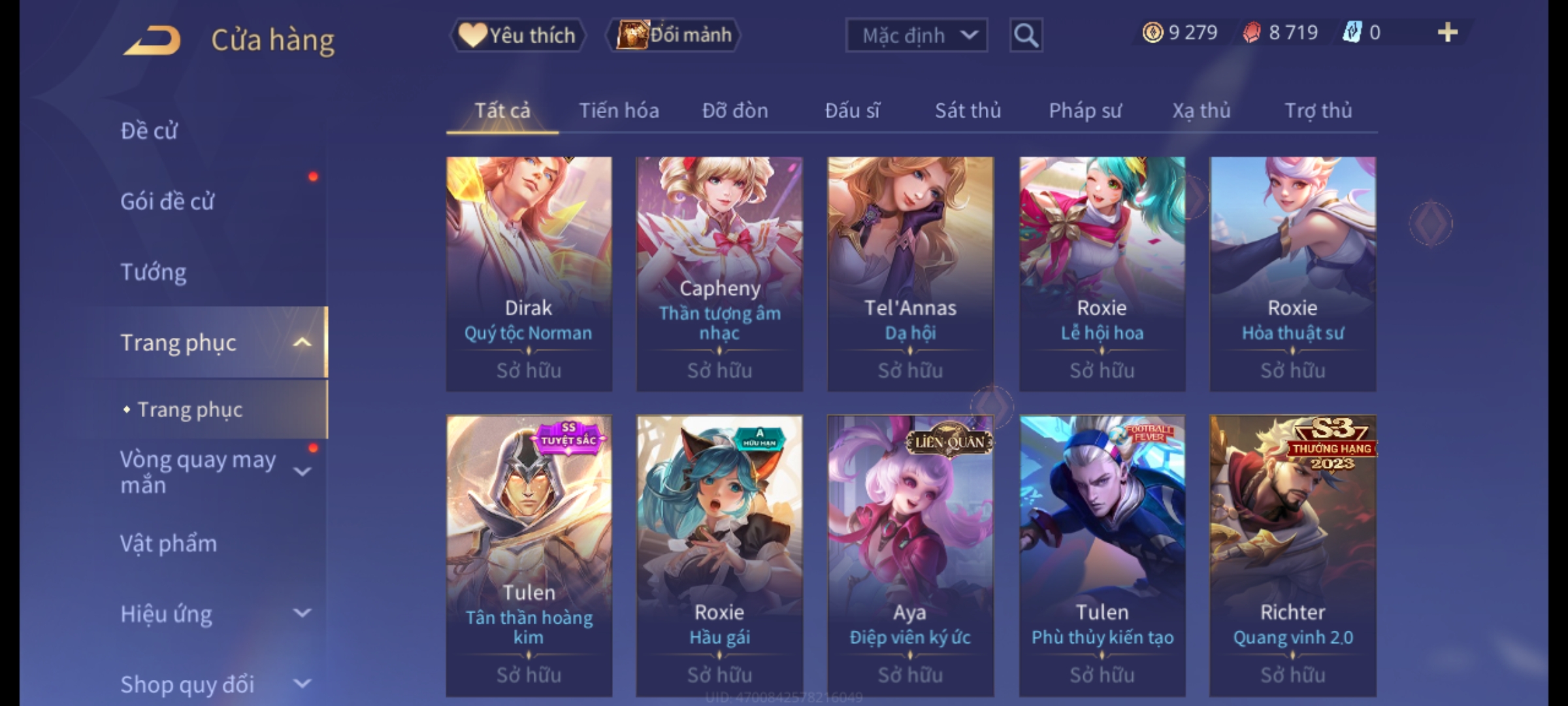Expand the Shop quy đổi section
This screenshot has width=1568, height=706.
(302, 684)
